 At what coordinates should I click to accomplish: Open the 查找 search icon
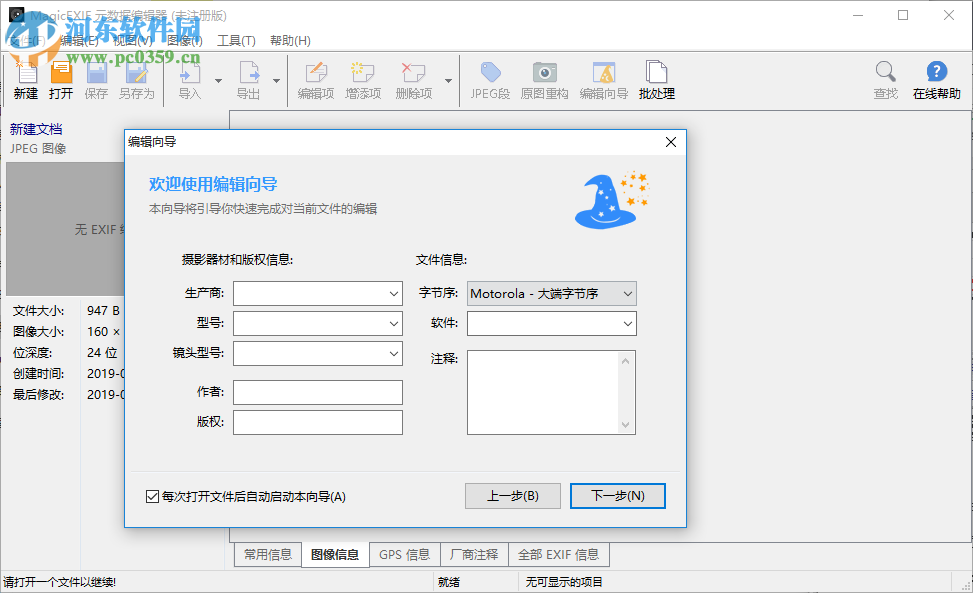(x=884, y=78)
